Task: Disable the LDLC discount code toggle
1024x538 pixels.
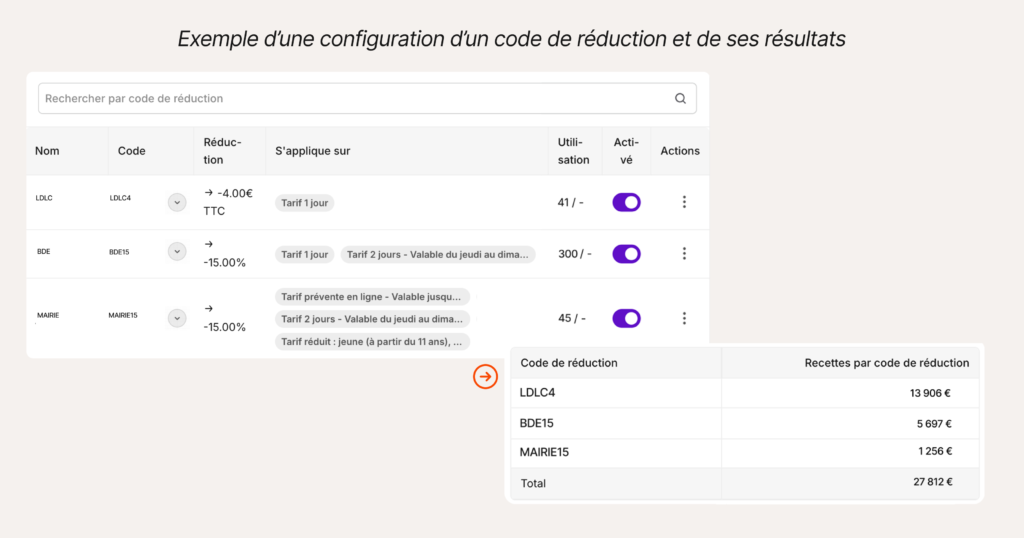Action: pyautogui.click(x=626, y=202)
